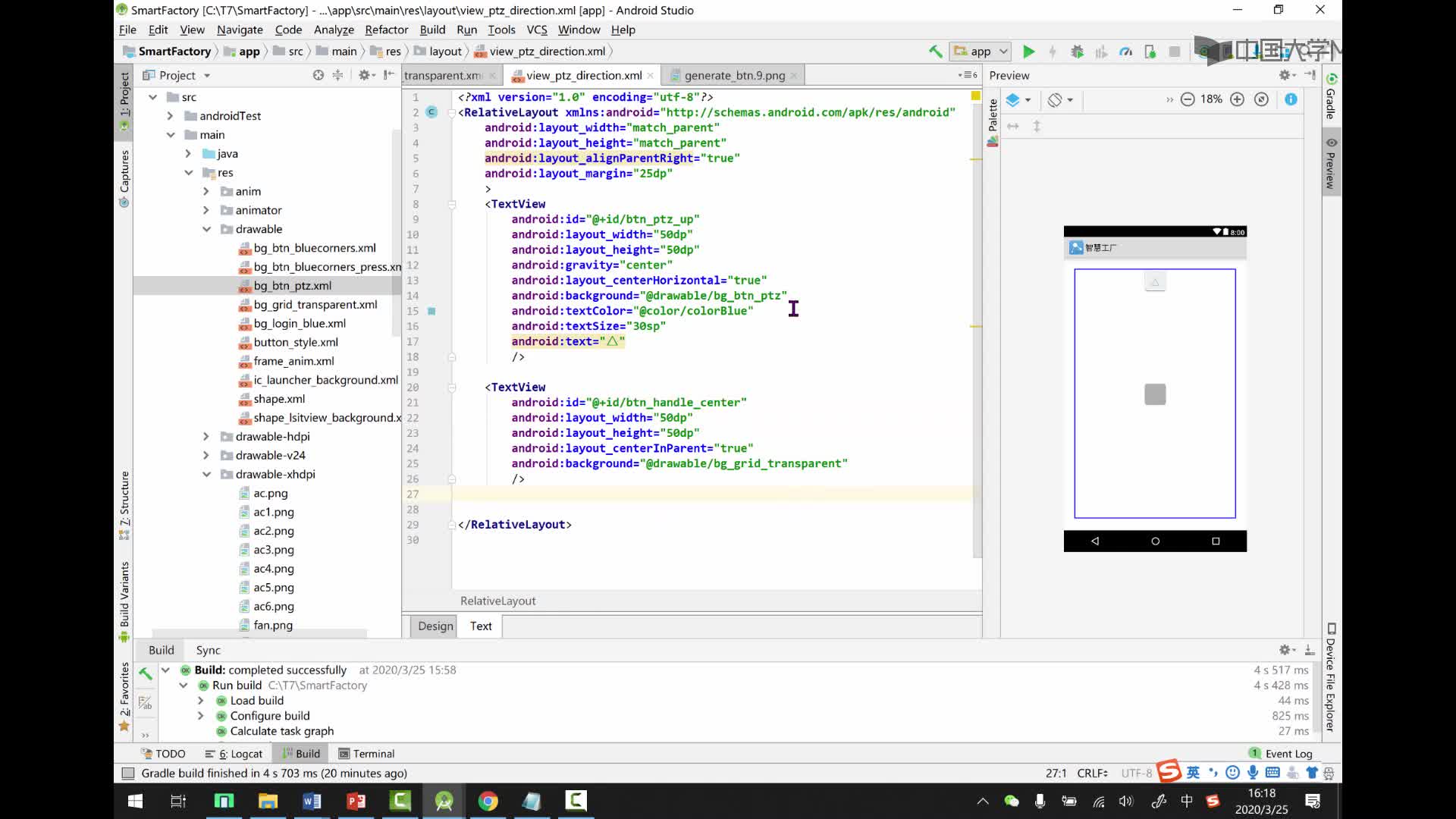
Task: Toggle tool window bars square in status bar
Action: coord(128,773)
